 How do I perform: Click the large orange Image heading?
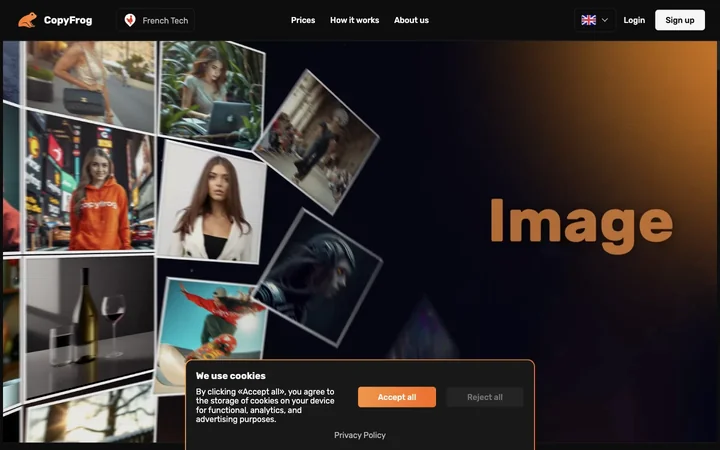click(x=582, y=225)
